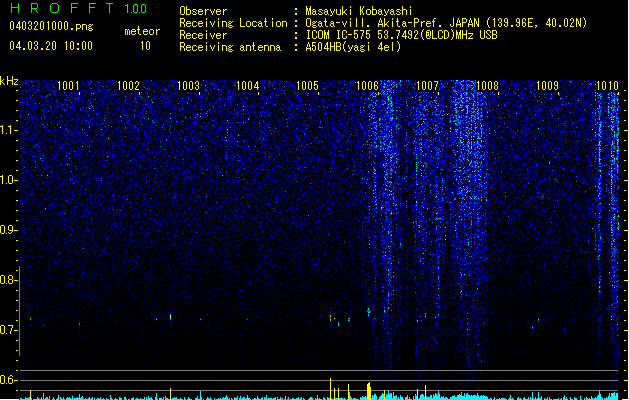This screenshot has width=629, height=400.
Task: Click the 1008 time marker
Action: [487, 85]
